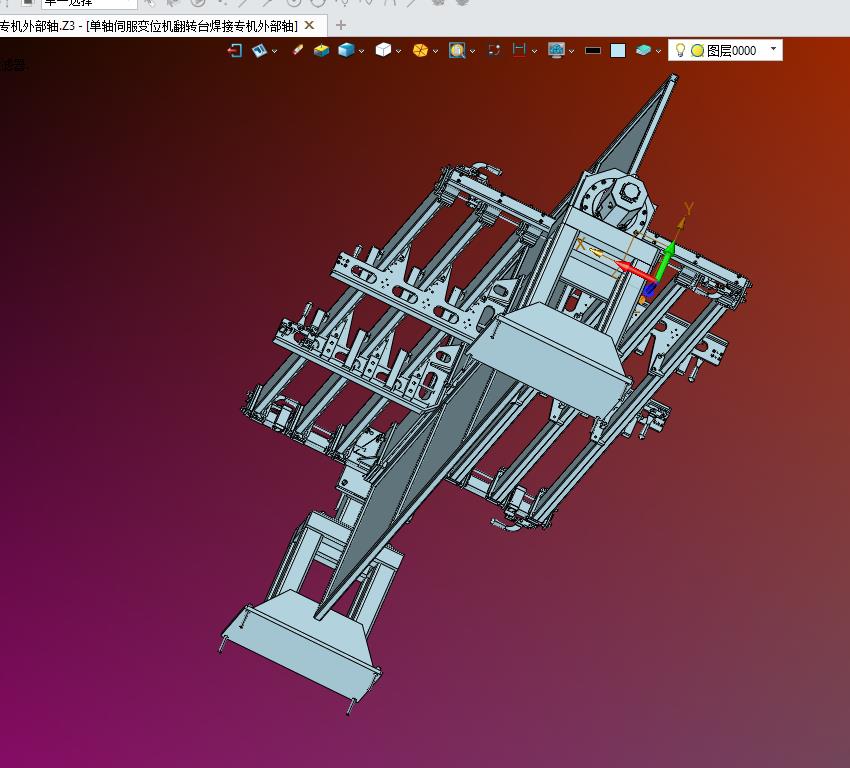Viewport: 850px width, 768px height.
Task: Click the yellow-top block datum icon
Action: click(321, 50)
